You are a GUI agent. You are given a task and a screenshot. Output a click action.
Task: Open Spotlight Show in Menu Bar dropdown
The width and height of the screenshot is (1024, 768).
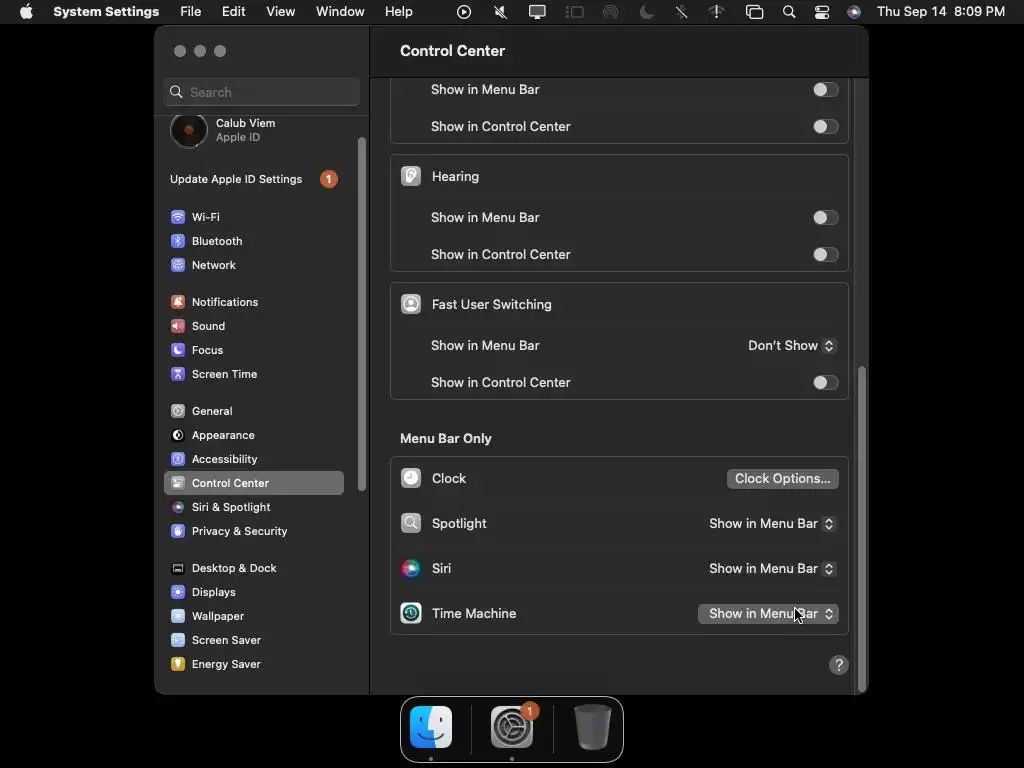[x=771, y=524]
